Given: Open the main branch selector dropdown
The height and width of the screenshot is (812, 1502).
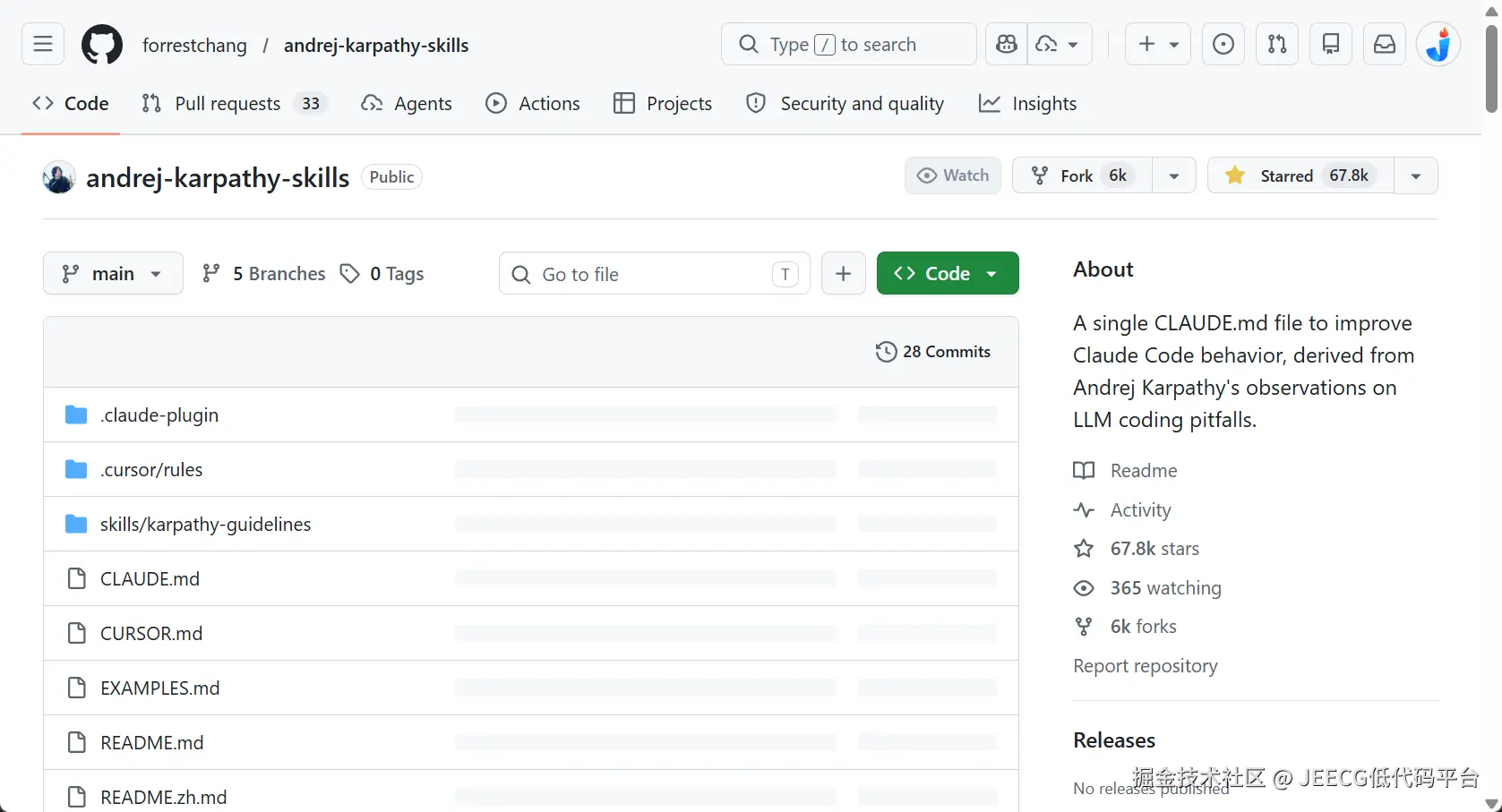Looking at the screenshot, I should [x=112, y=273].
